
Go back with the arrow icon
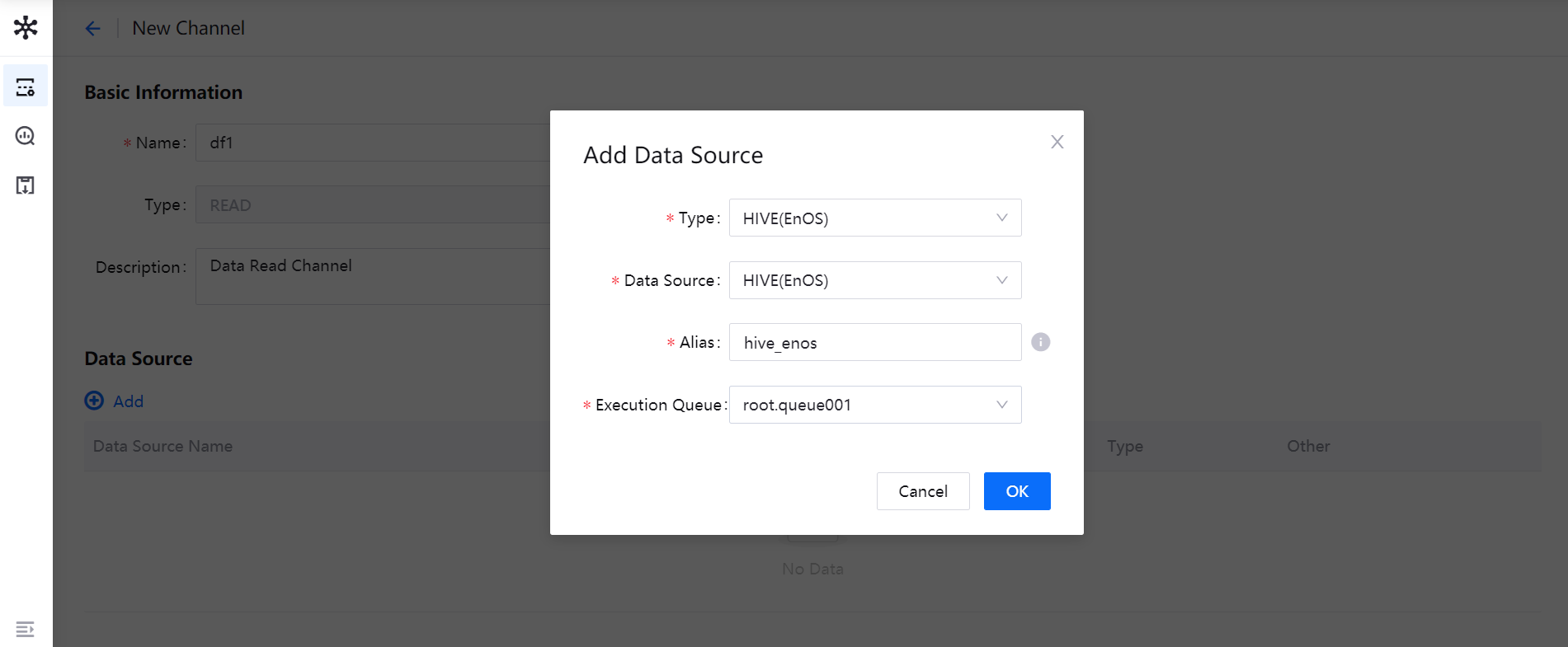[x=92, y=29]
